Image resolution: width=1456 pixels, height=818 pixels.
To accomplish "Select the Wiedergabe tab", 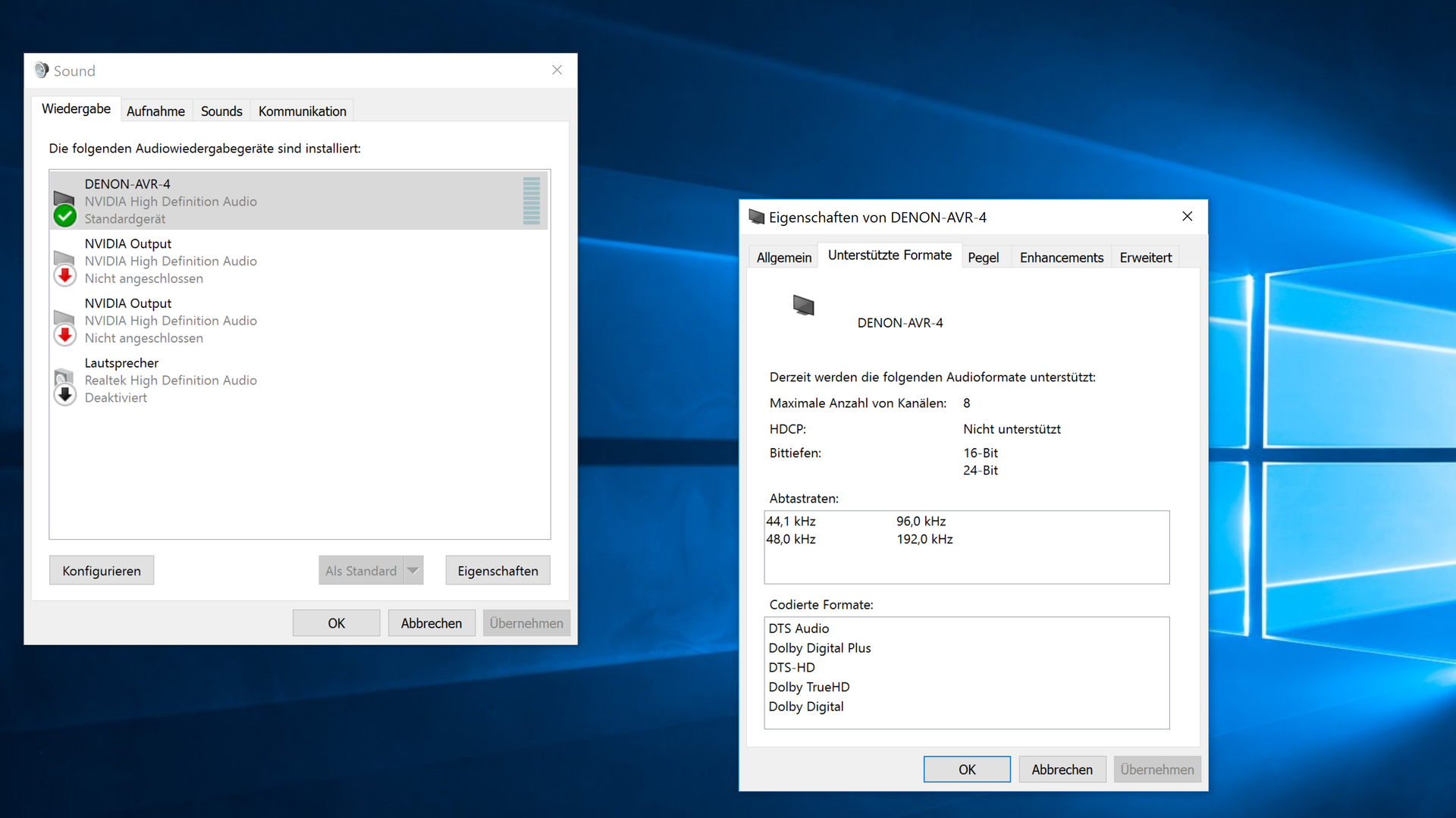I will (76, 109).
